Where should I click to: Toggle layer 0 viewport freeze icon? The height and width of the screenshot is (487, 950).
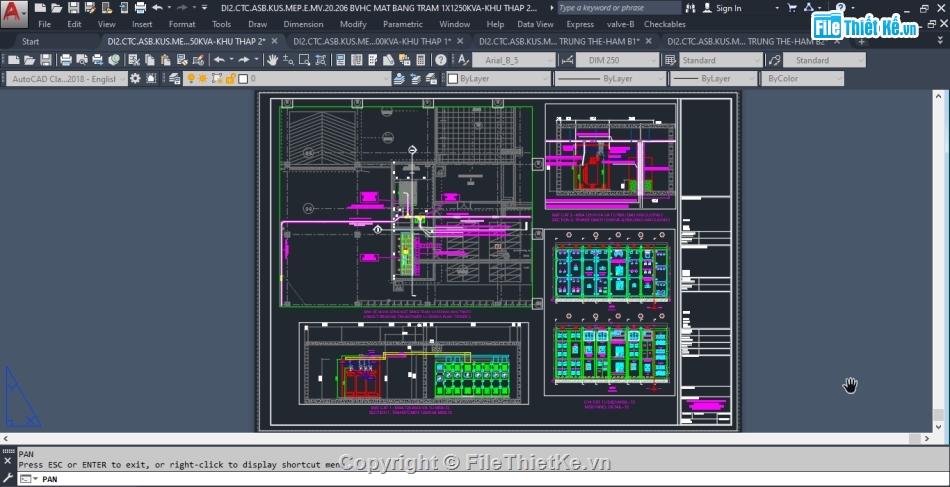click(x=217, y=79)
